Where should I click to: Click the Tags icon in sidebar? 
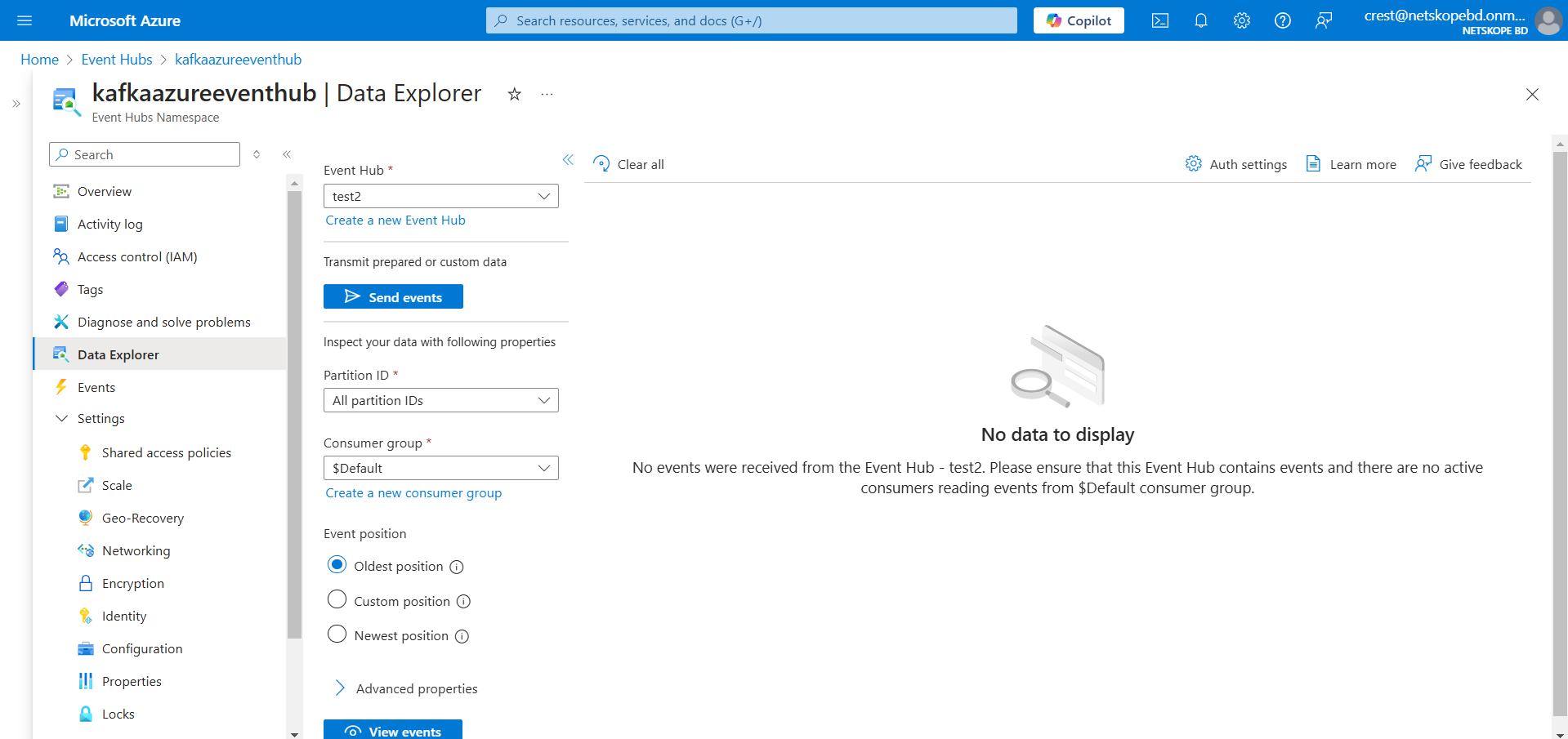[61, 289]
